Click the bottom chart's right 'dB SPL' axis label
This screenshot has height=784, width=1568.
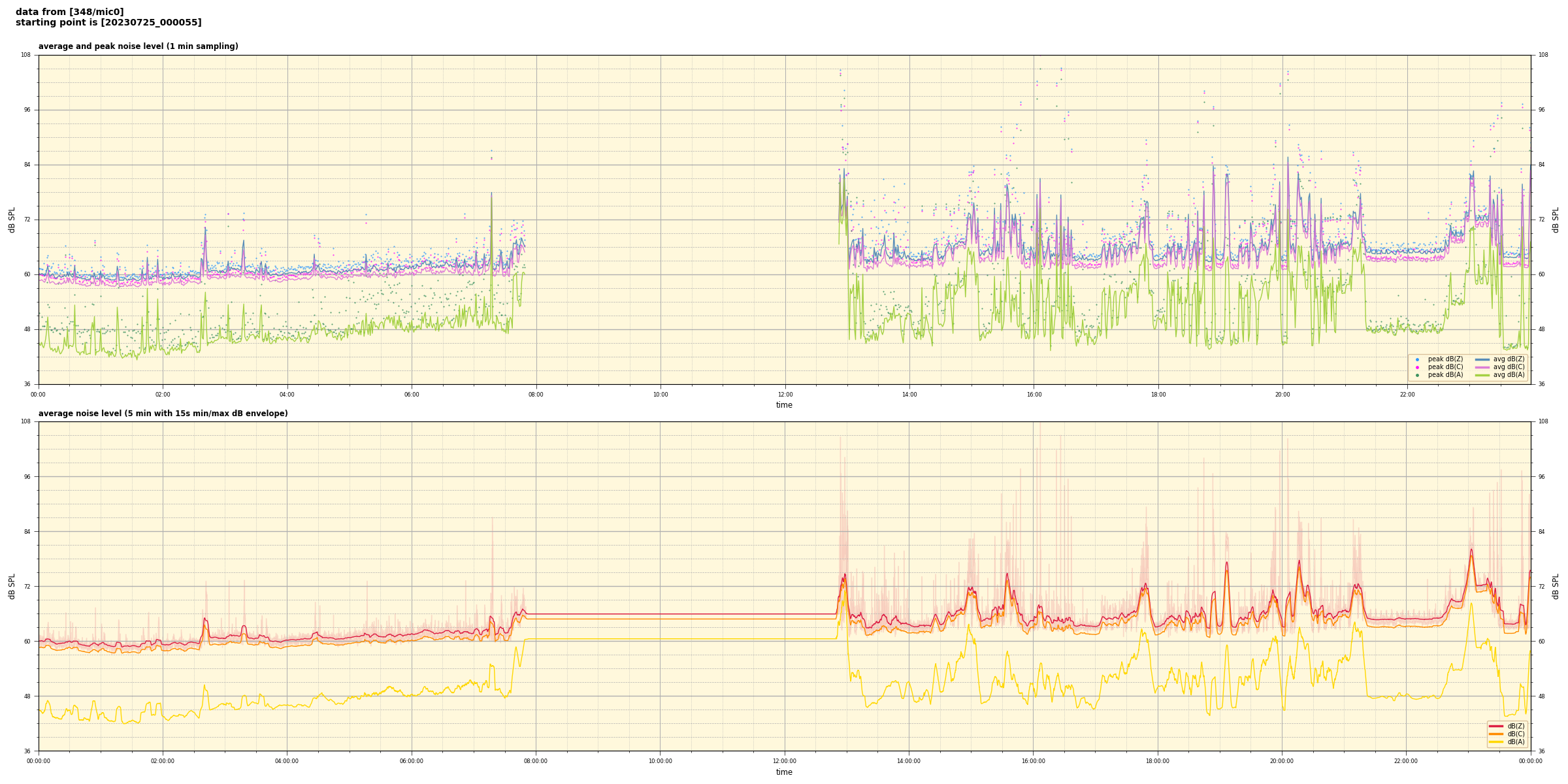pos(1556,586)
